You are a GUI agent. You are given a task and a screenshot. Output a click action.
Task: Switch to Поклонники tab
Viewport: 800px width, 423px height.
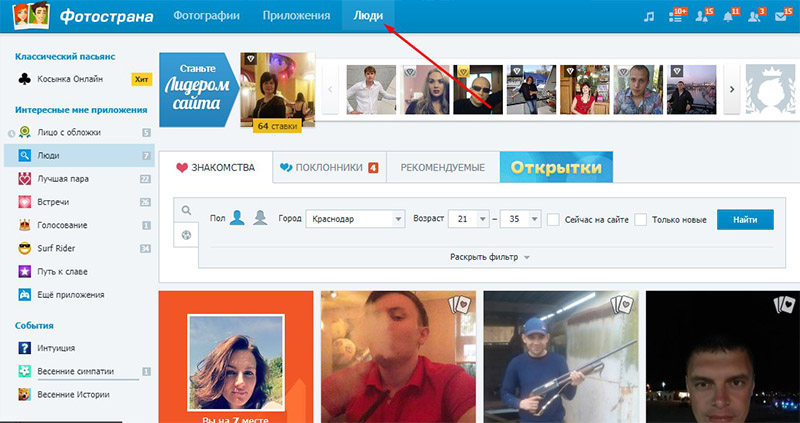(x=329, y=167)
